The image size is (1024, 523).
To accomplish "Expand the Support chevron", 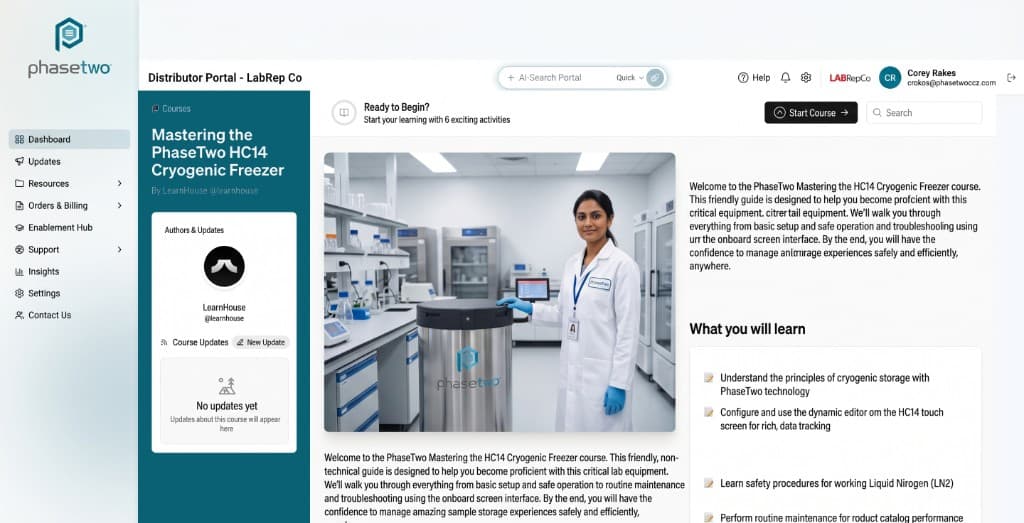I will (120, 249).
